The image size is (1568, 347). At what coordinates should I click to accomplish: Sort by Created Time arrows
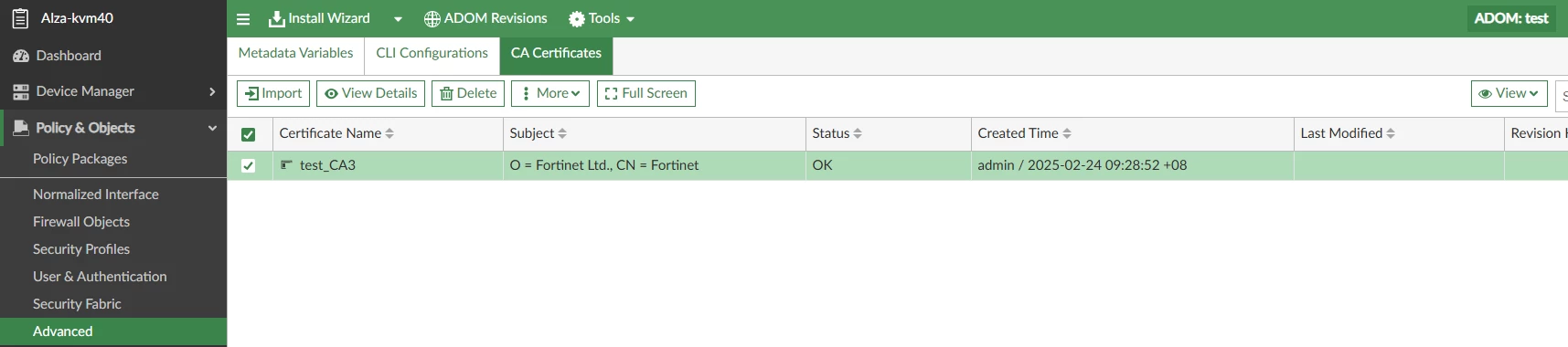click(x=1067, y=133)
